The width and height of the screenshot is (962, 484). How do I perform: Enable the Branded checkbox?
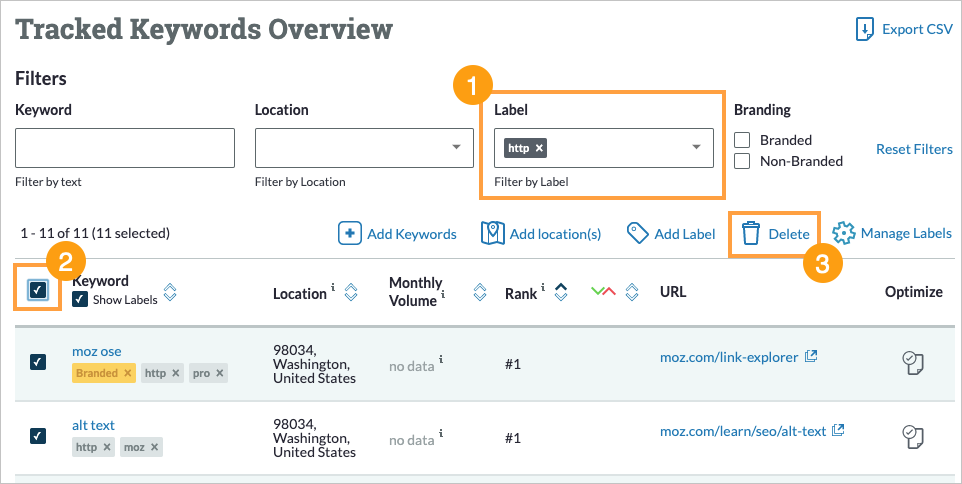click(x=742, y=140)
